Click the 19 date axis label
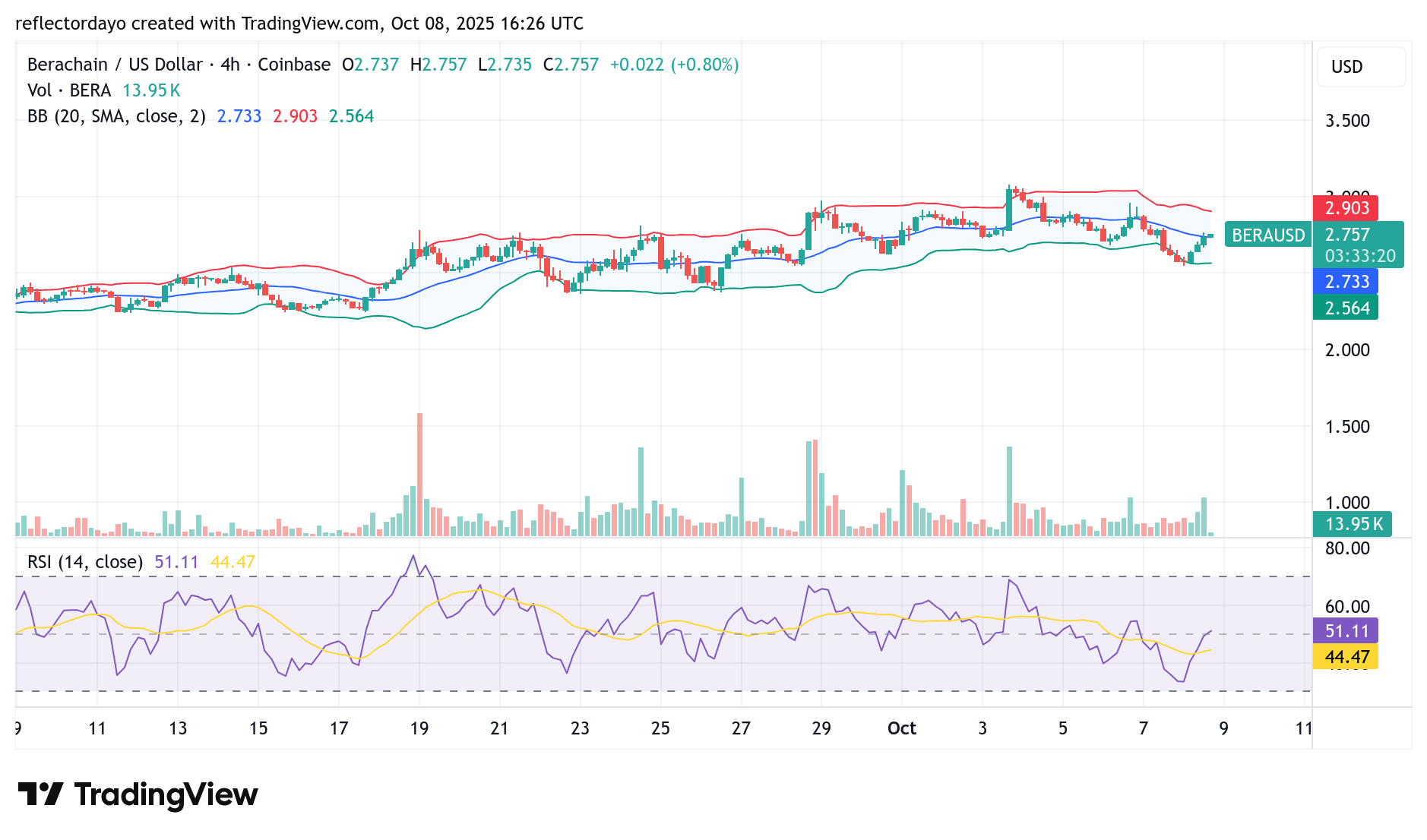1427x840 pixels. [x=419, y=728]
